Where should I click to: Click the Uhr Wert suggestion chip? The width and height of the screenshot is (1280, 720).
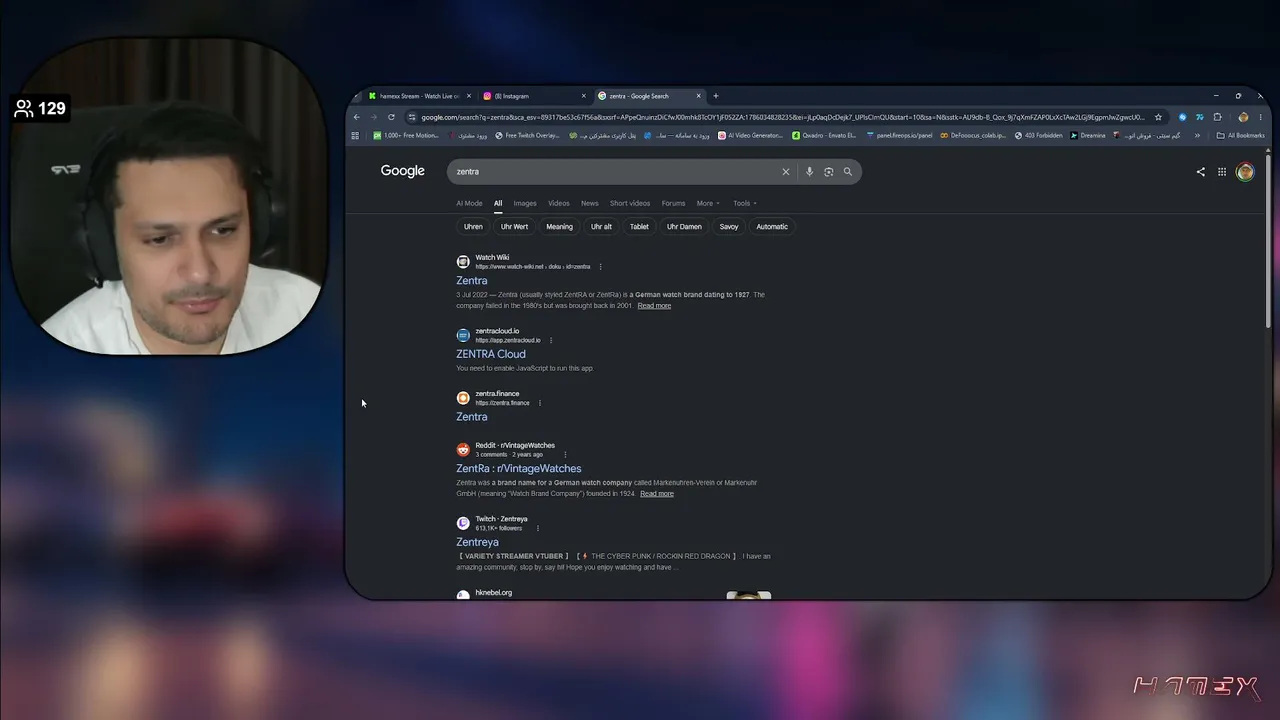tap(514, 227)
